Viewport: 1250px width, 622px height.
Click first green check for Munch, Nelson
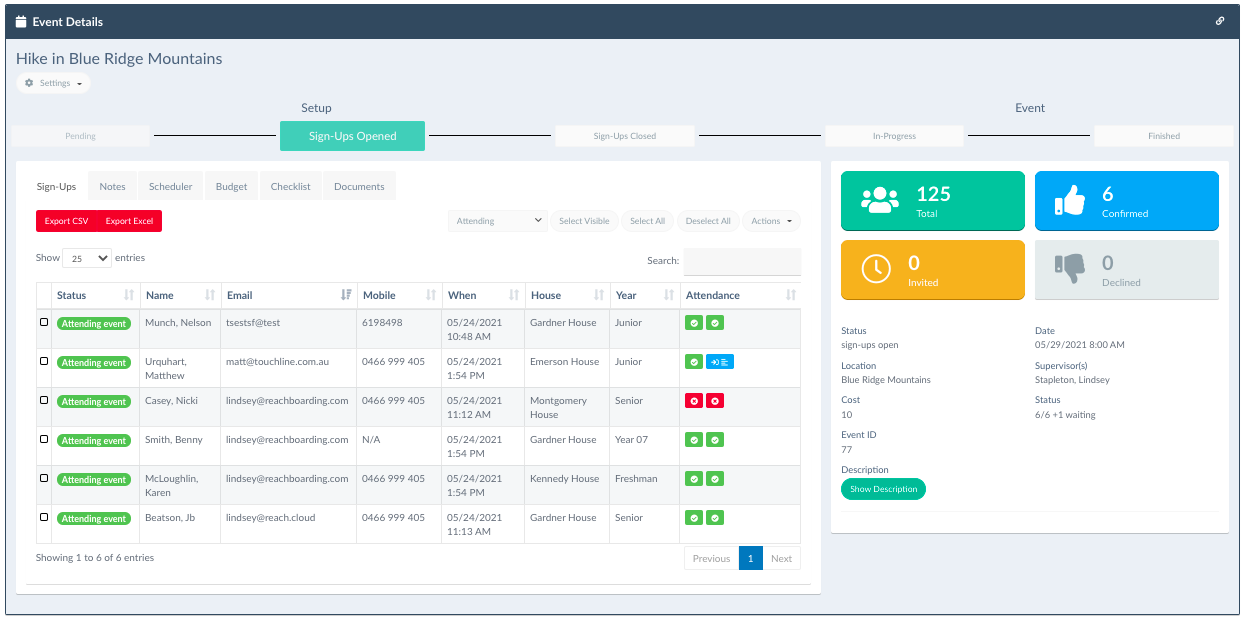tap(693, 323)
